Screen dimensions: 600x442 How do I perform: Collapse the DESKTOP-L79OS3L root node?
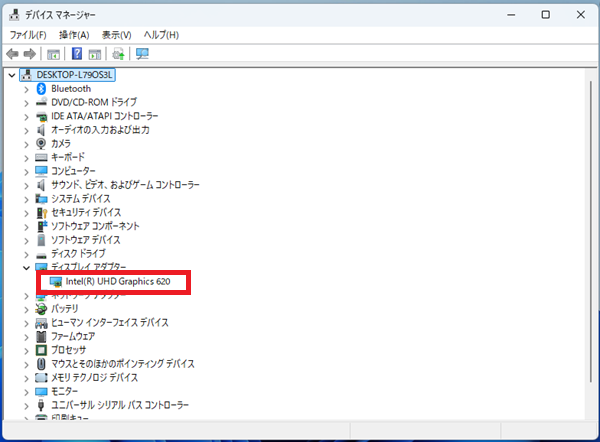click(x=12, y=75)
